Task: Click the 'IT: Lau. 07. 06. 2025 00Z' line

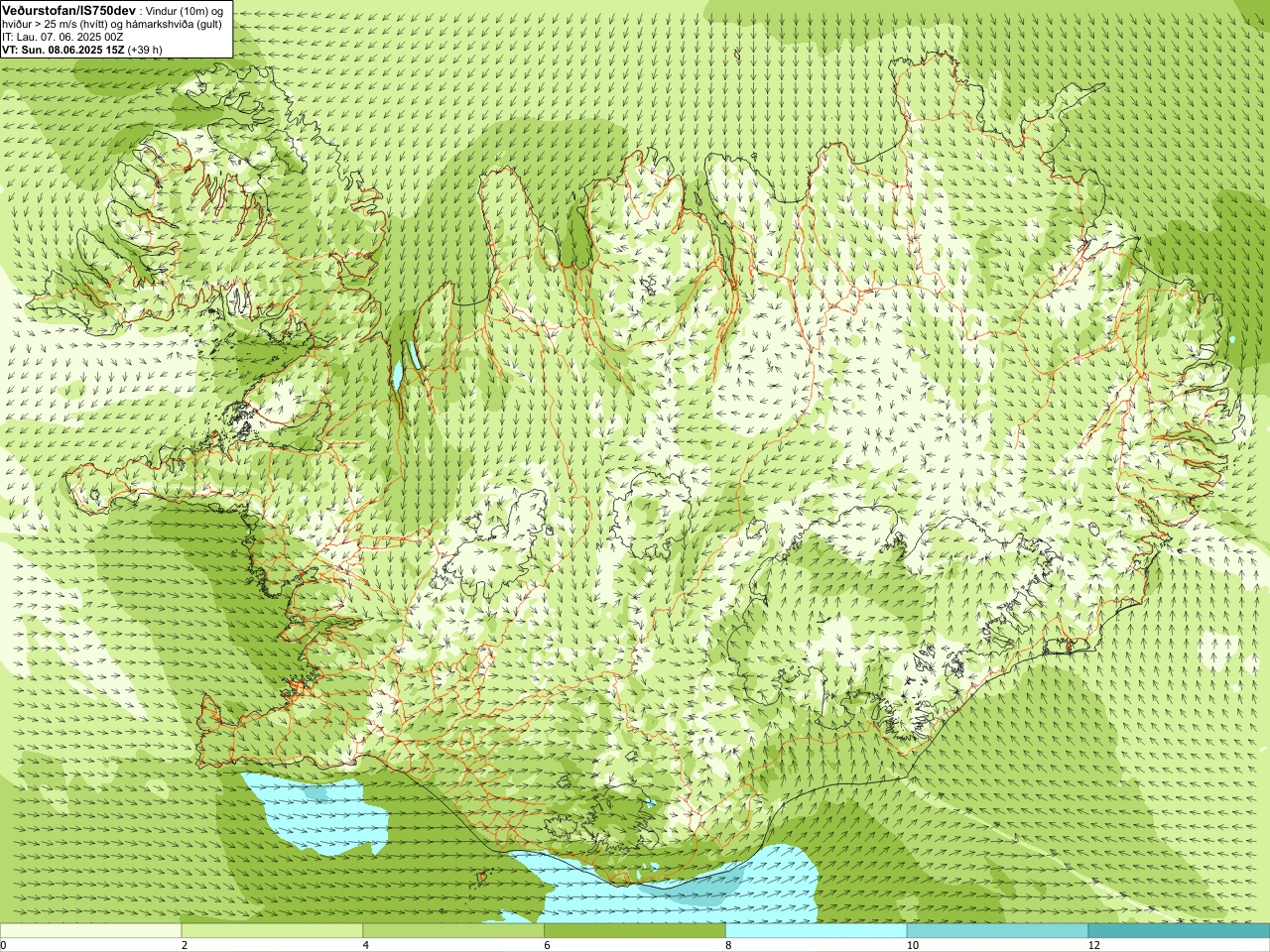Action: pos(63,37)
